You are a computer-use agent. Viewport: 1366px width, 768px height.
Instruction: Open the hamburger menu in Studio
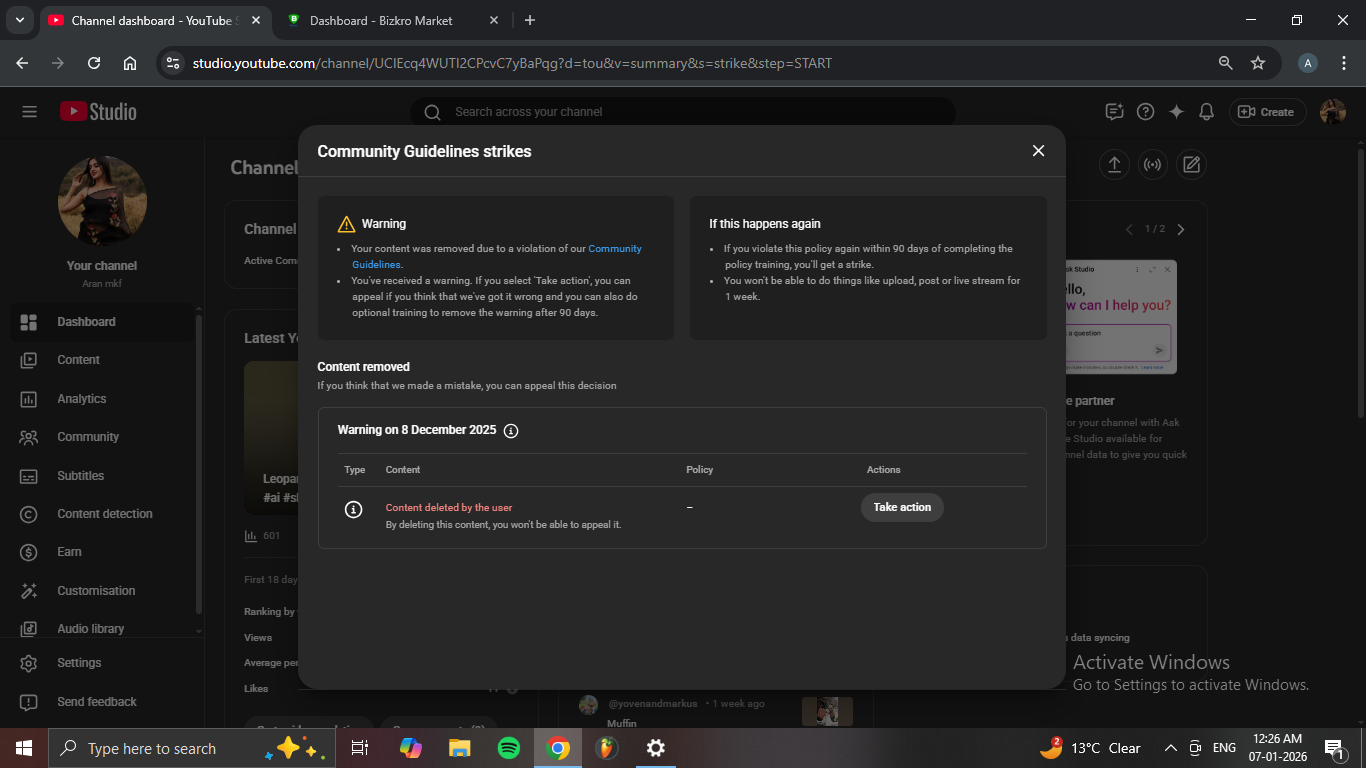(29, 112)
